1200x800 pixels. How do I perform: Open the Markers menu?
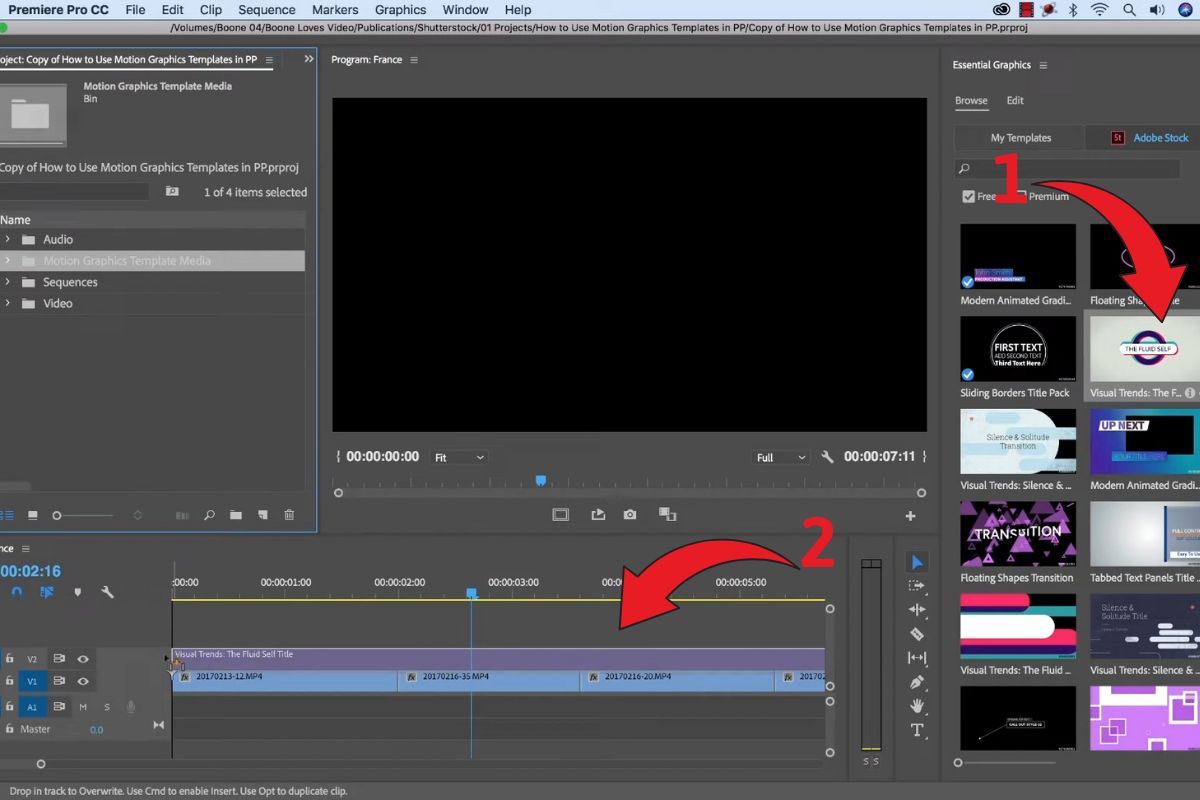pos(335,10)
